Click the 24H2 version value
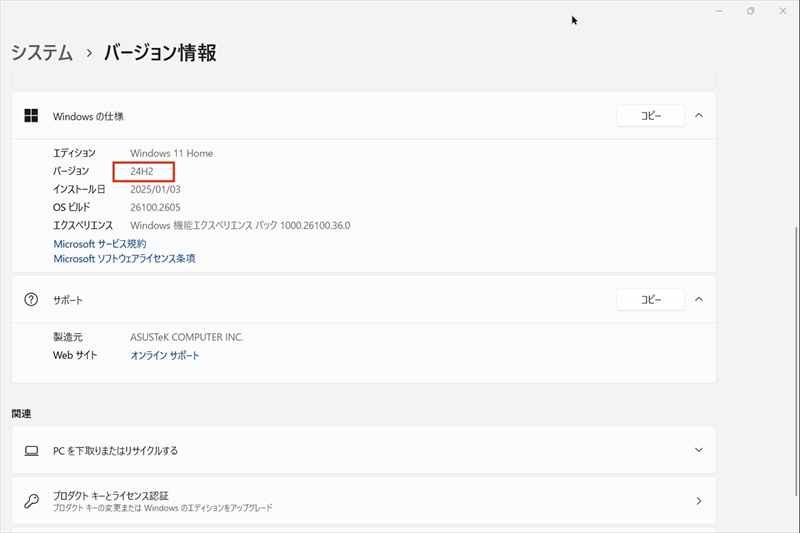800x533 pixels. (x=142, y=171)
